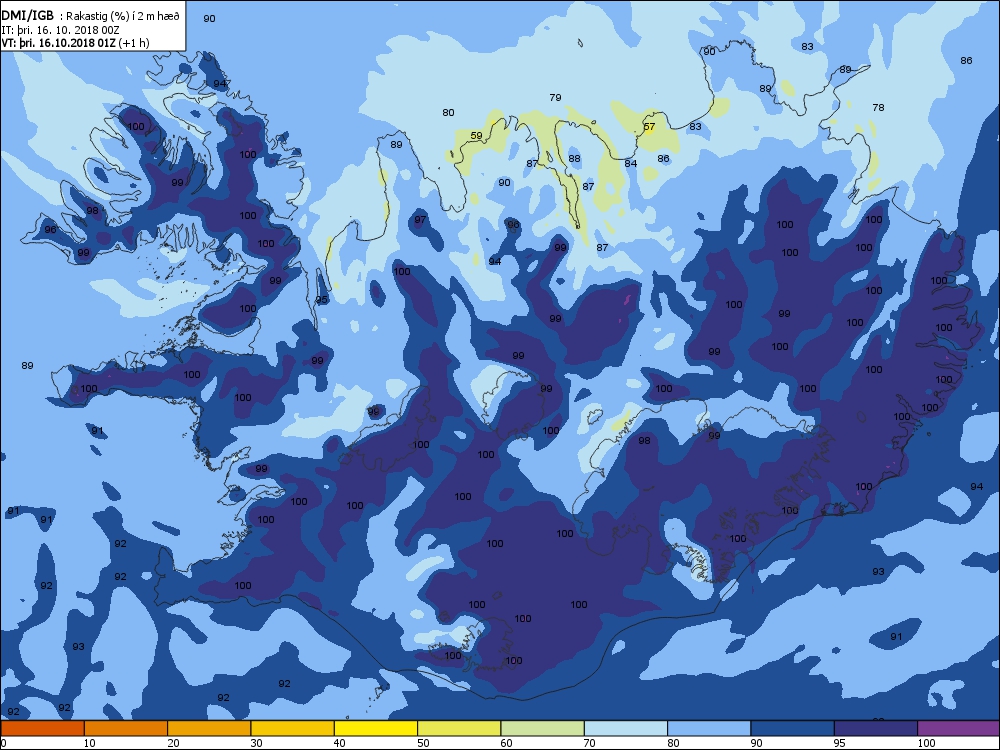Screen dimensions: 1000x750
Task: Click the legend scale tick label '40'
Action: (x=340, y=743)
